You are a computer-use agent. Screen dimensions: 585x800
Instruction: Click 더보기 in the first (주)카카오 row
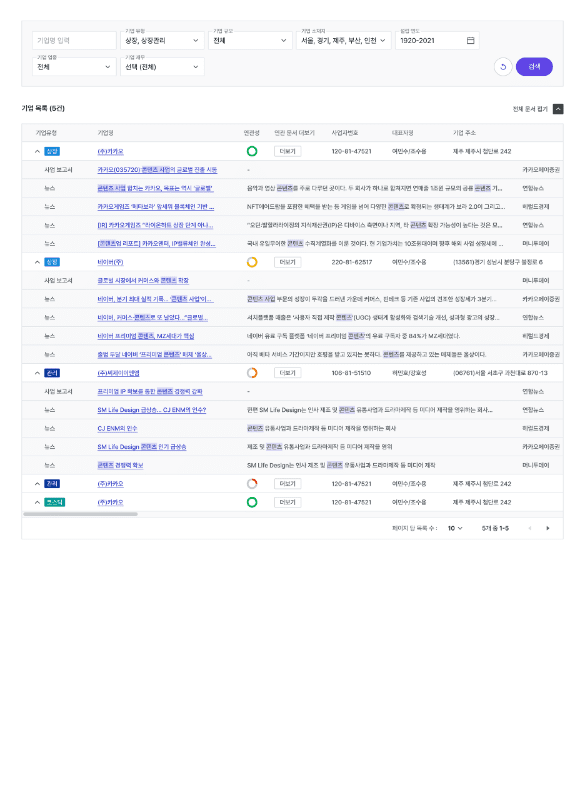pyautogui.click(x=287, y=151)
